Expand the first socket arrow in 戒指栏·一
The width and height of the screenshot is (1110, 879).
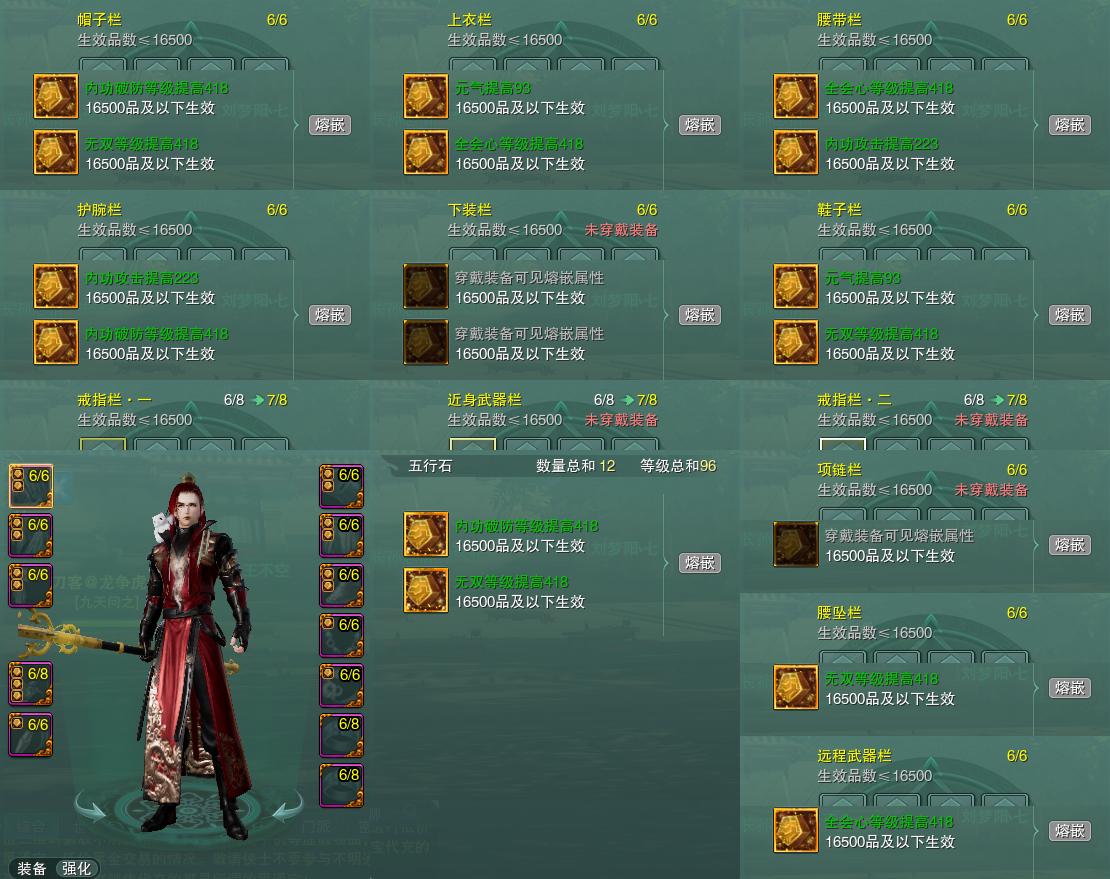103,444
